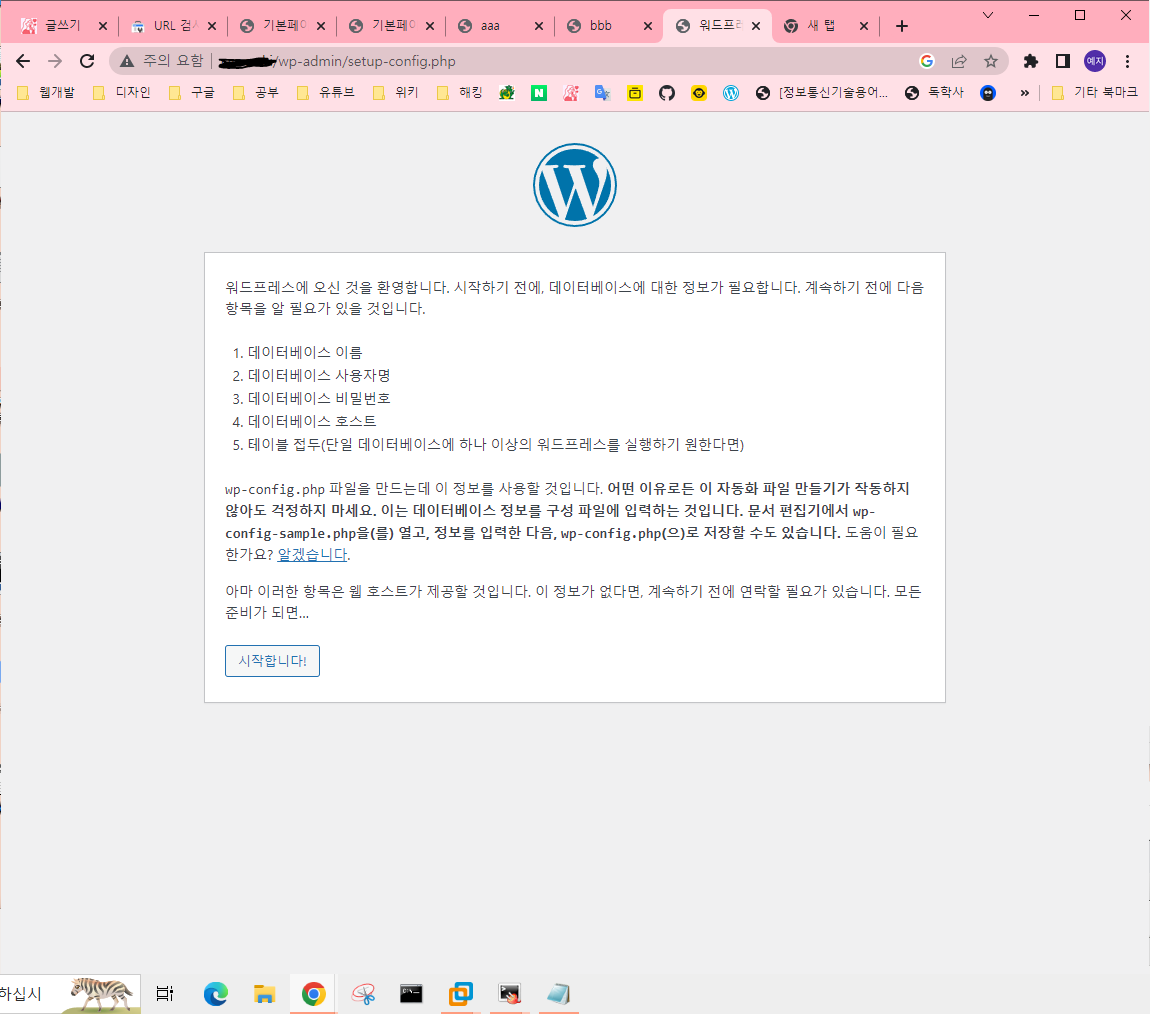Open the WordPress bookmark icon
This screenshot has height=1014, width=1150.
[730, 92]
